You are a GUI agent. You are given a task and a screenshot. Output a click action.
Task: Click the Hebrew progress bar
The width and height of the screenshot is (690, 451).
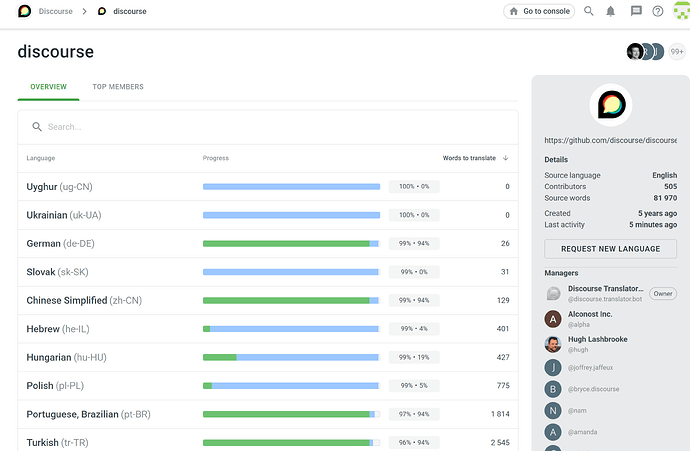[291, 329]
